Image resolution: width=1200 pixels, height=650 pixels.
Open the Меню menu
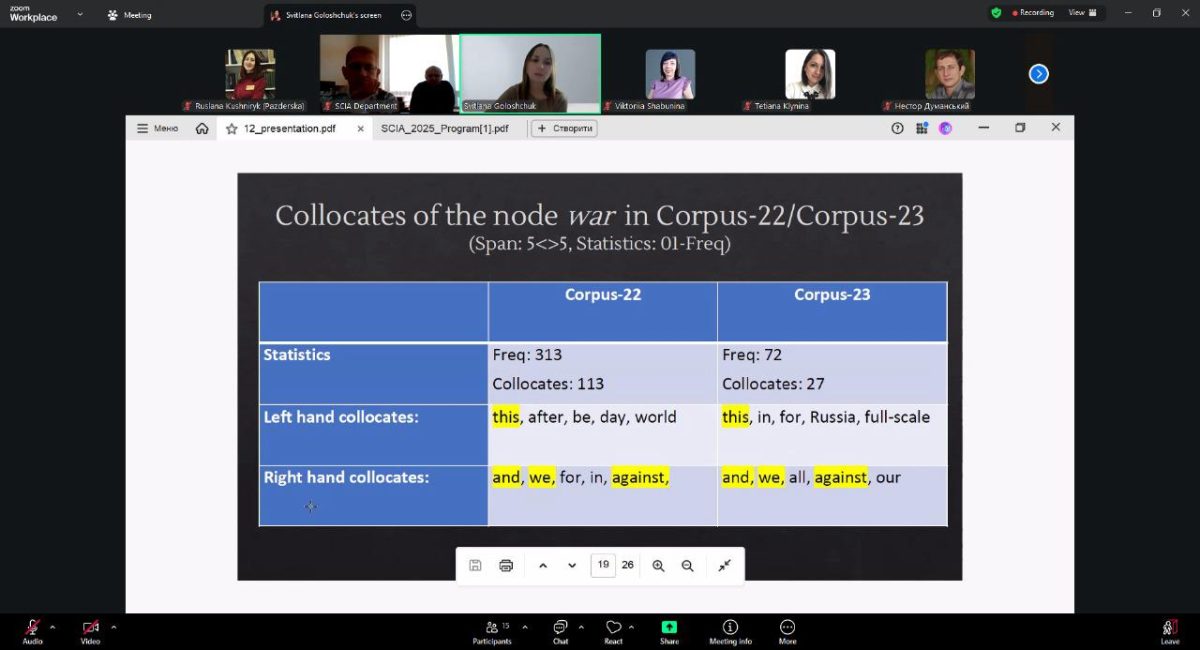(157, 128)
